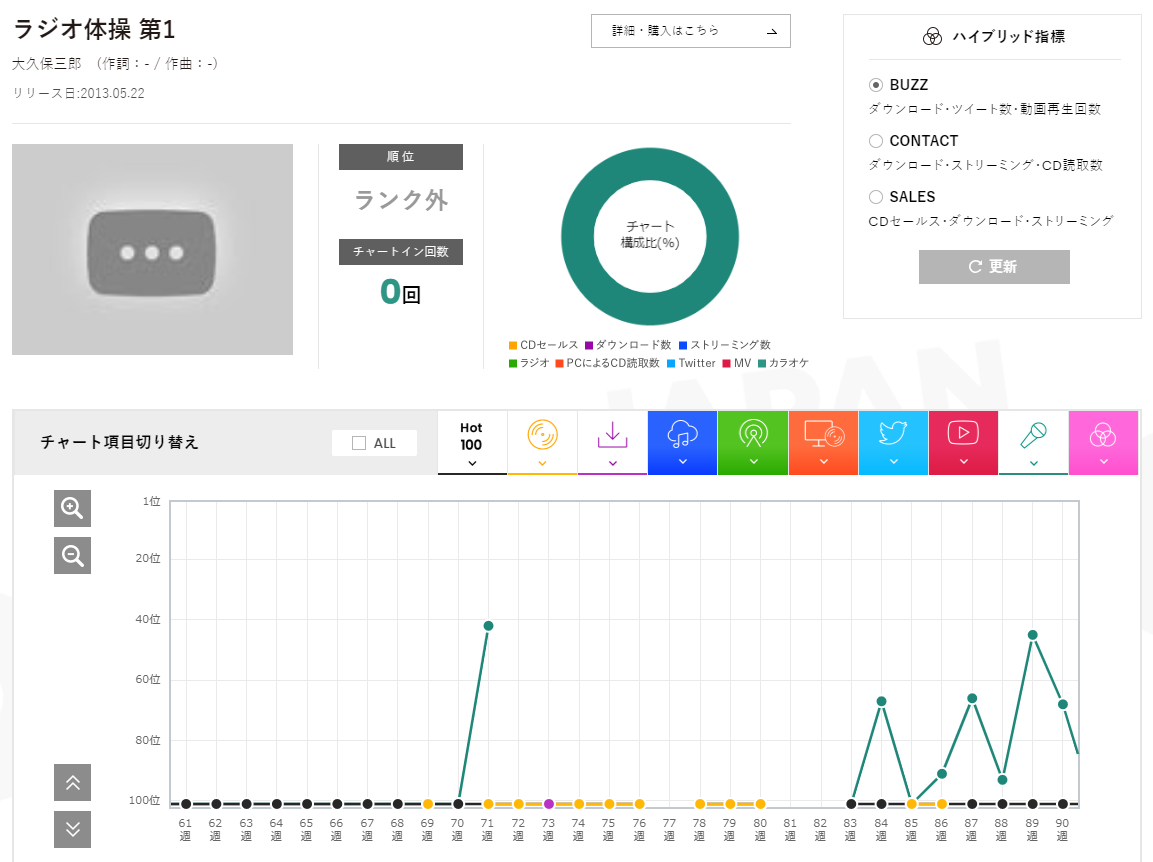The width and height of the screenshot is (1153, 862).
Task: Expand chevron under the radio tab
Action: (754, 462)
